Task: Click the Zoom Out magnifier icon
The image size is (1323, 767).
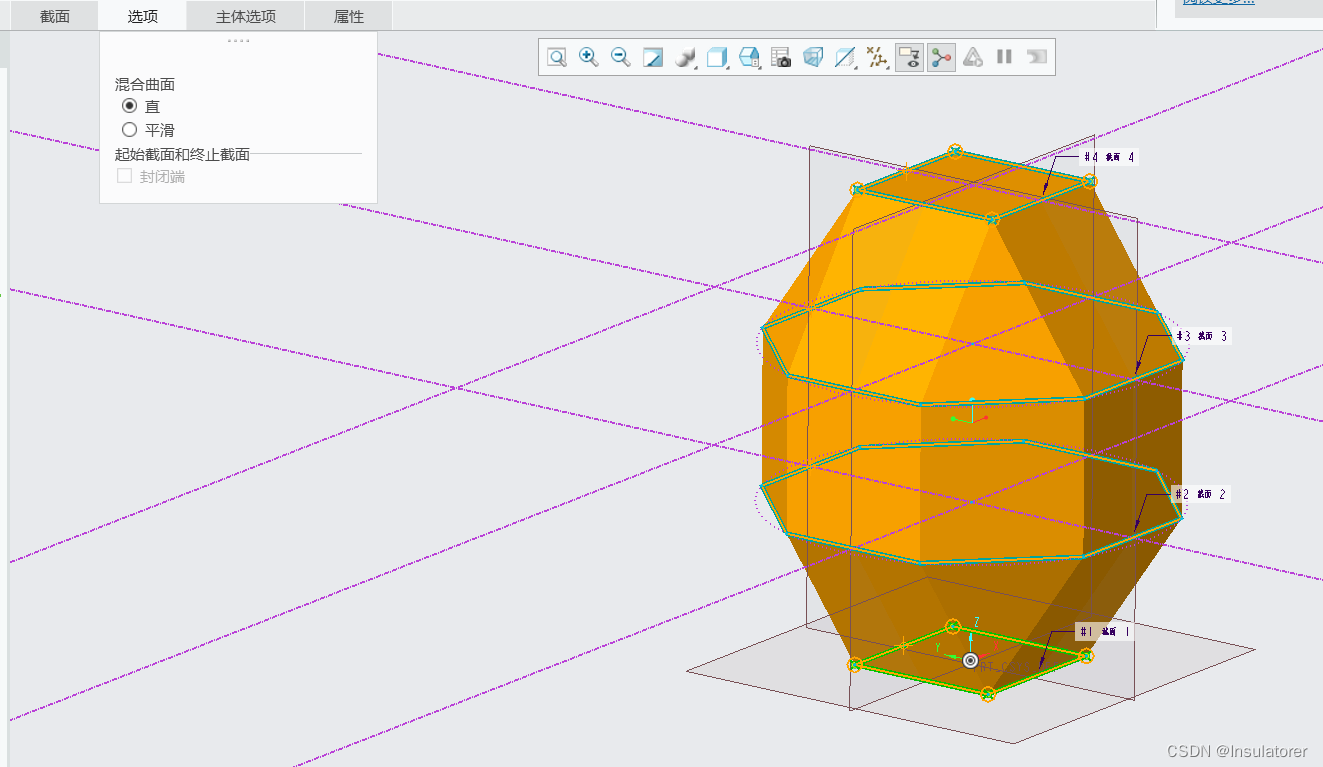Action: point(621,58)
